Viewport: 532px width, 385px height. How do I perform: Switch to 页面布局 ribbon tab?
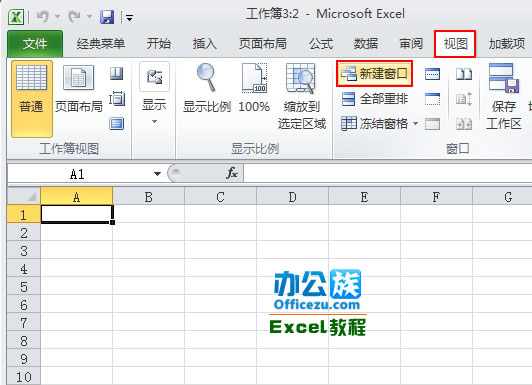point(263,44)
